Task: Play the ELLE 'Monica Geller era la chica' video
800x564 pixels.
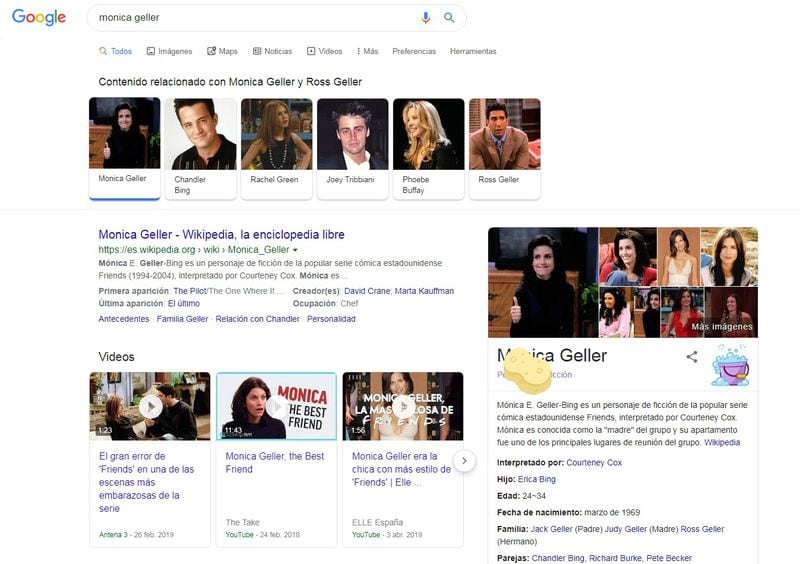Action: [403, 406]
